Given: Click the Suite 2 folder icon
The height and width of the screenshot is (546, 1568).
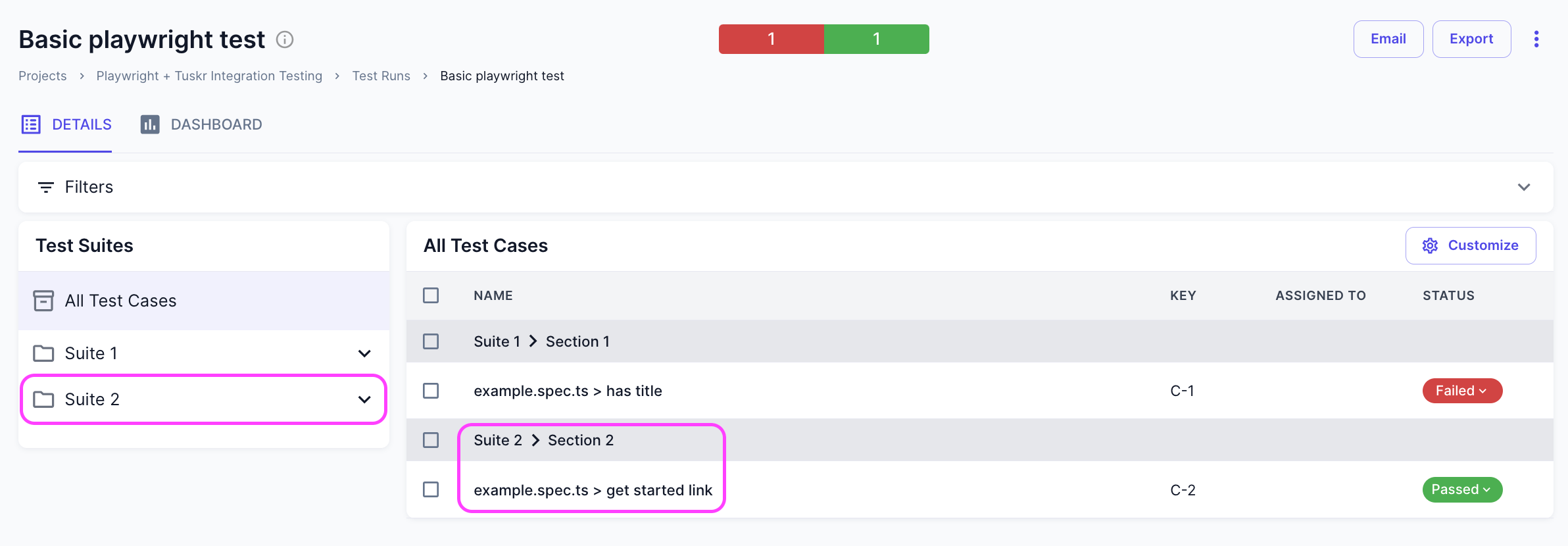Looking at the screenshot, I should click(x=43, y=399).
